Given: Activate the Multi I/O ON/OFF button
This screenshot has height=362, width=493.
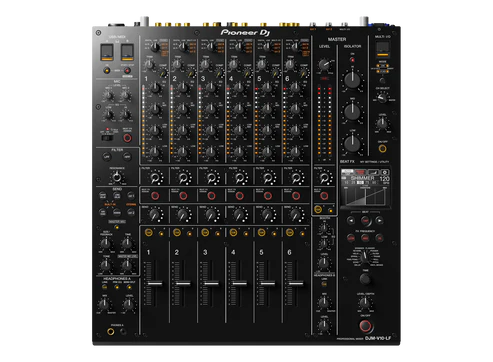Looking at the screenshot, I should [x=383, y=149].
